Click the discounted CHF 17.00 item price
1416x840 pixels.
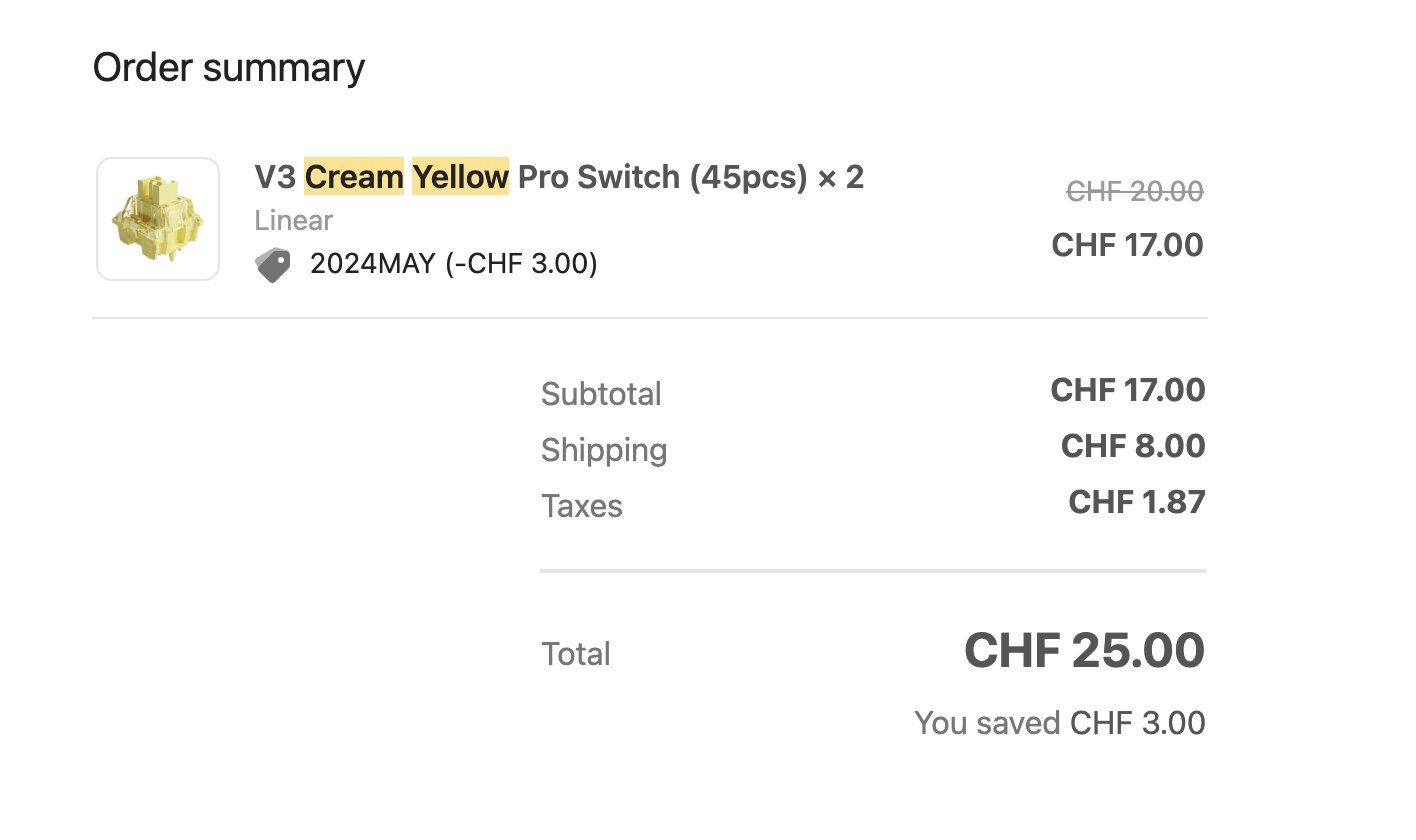1128,245
